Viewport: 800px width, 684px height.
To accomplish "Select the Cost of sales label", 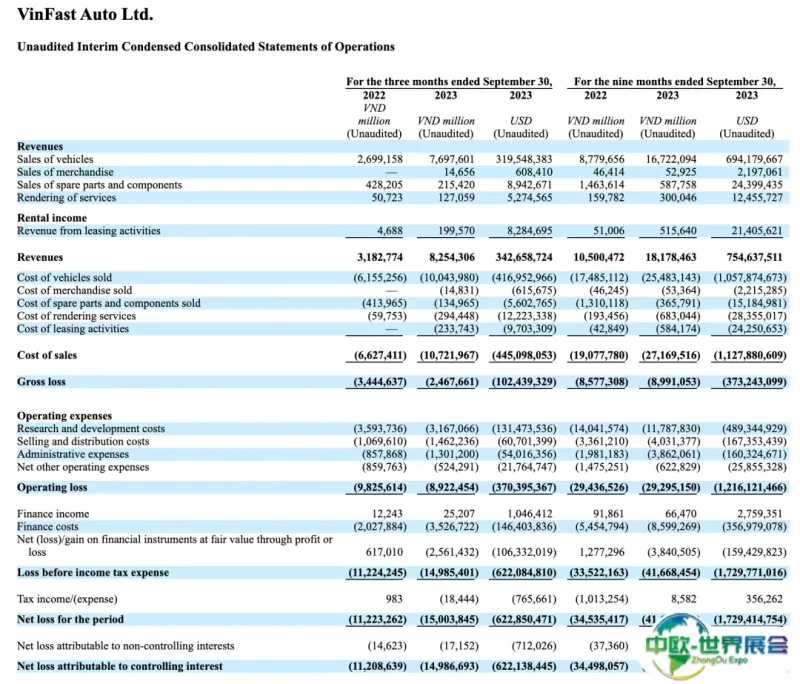I will click(47, 355).
